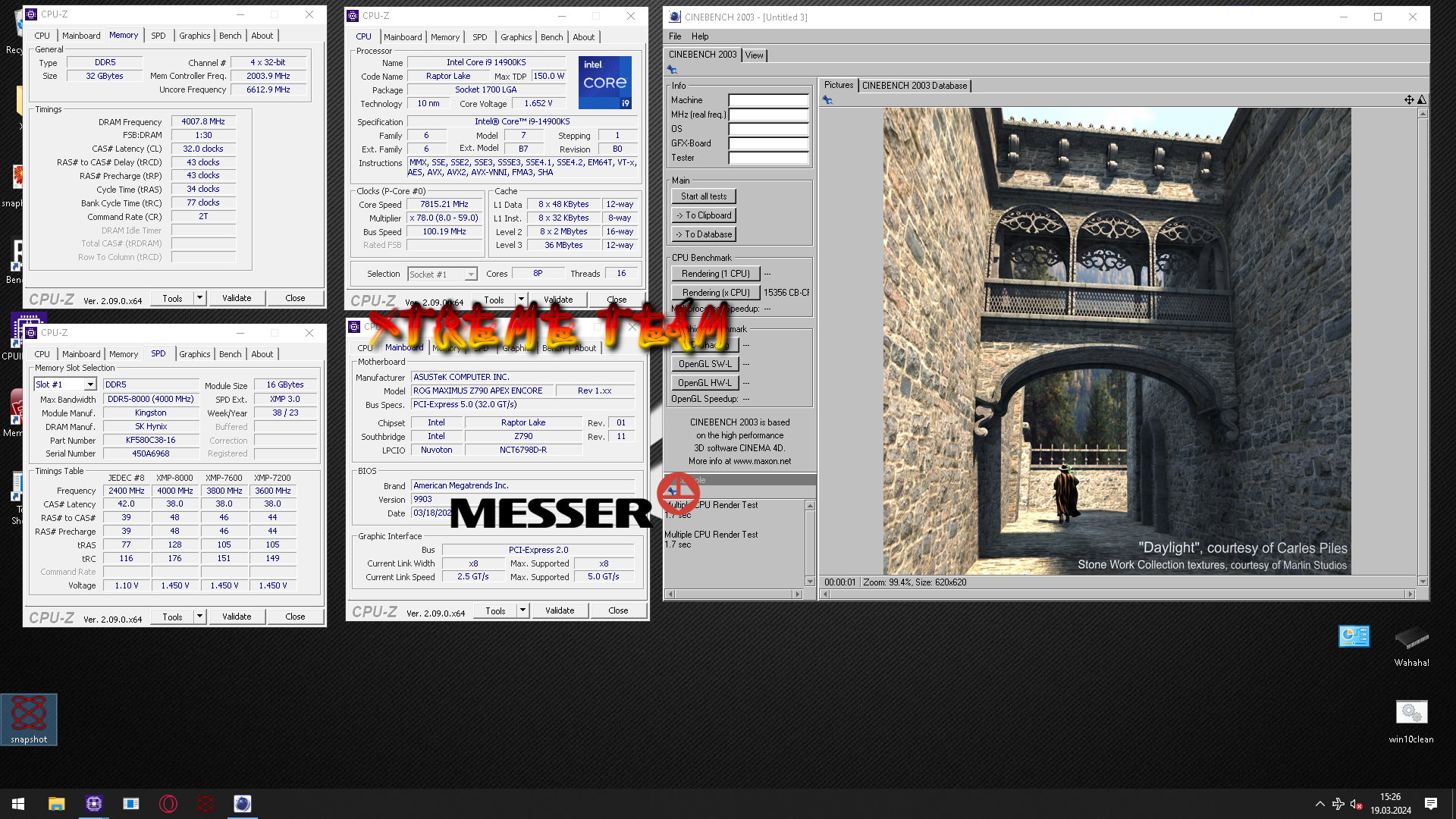Click Start all tests button

pos(703,196)
